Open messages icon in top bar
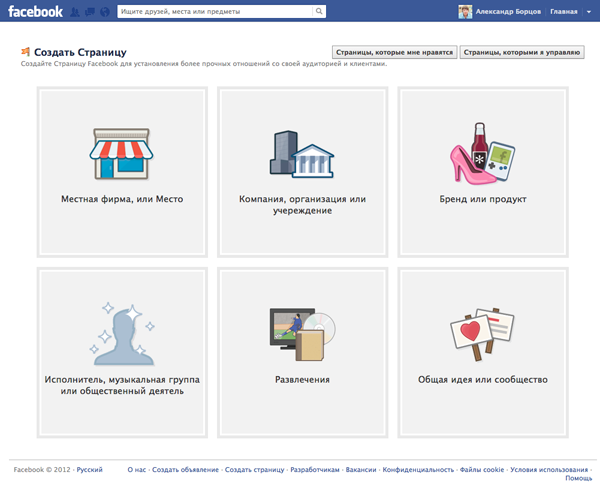This screenshot has width=600, height=487. click(90, 12)
